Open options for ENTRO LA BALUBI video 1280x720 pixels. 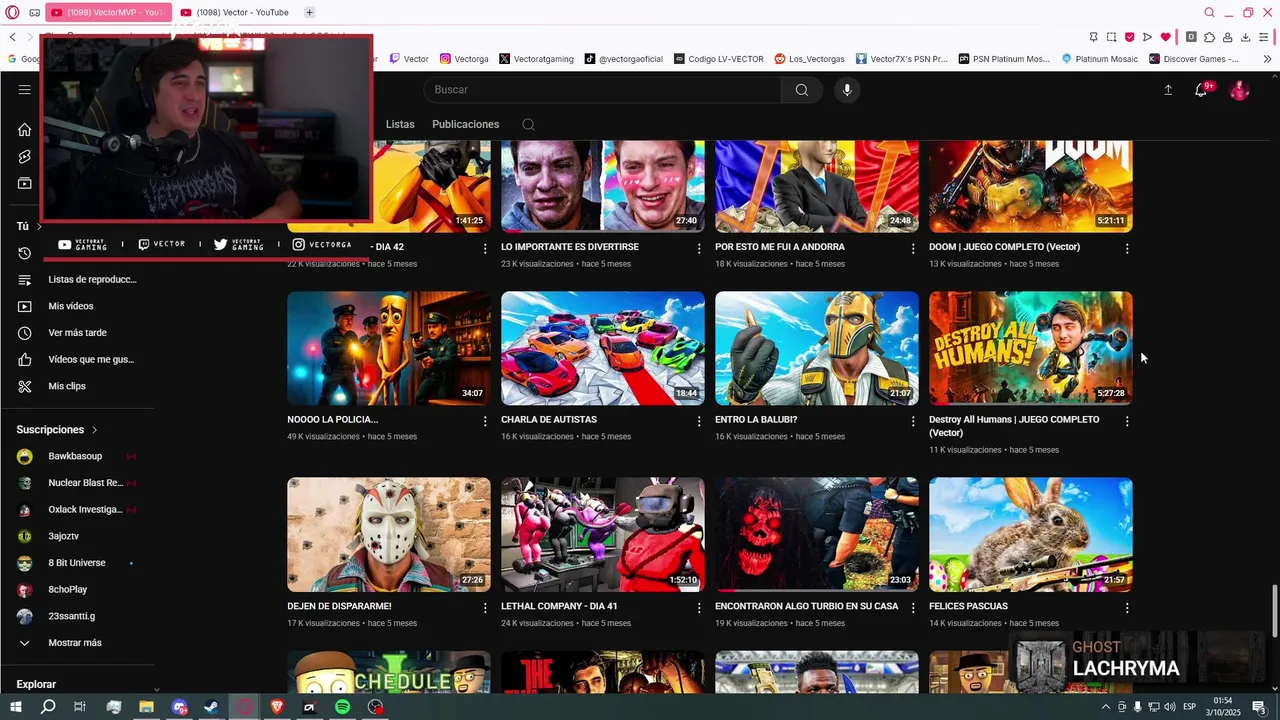point(913,421)
